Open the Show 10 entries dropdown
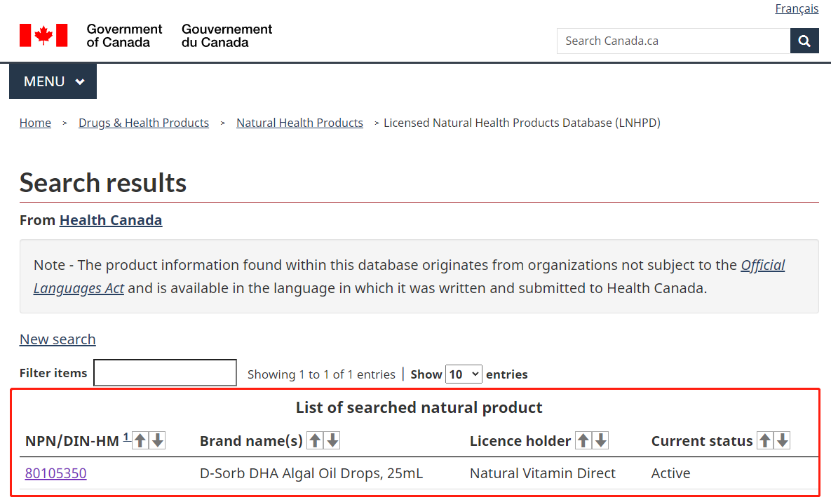Viewport: 831px width, 502px height. tap(464, 374)
